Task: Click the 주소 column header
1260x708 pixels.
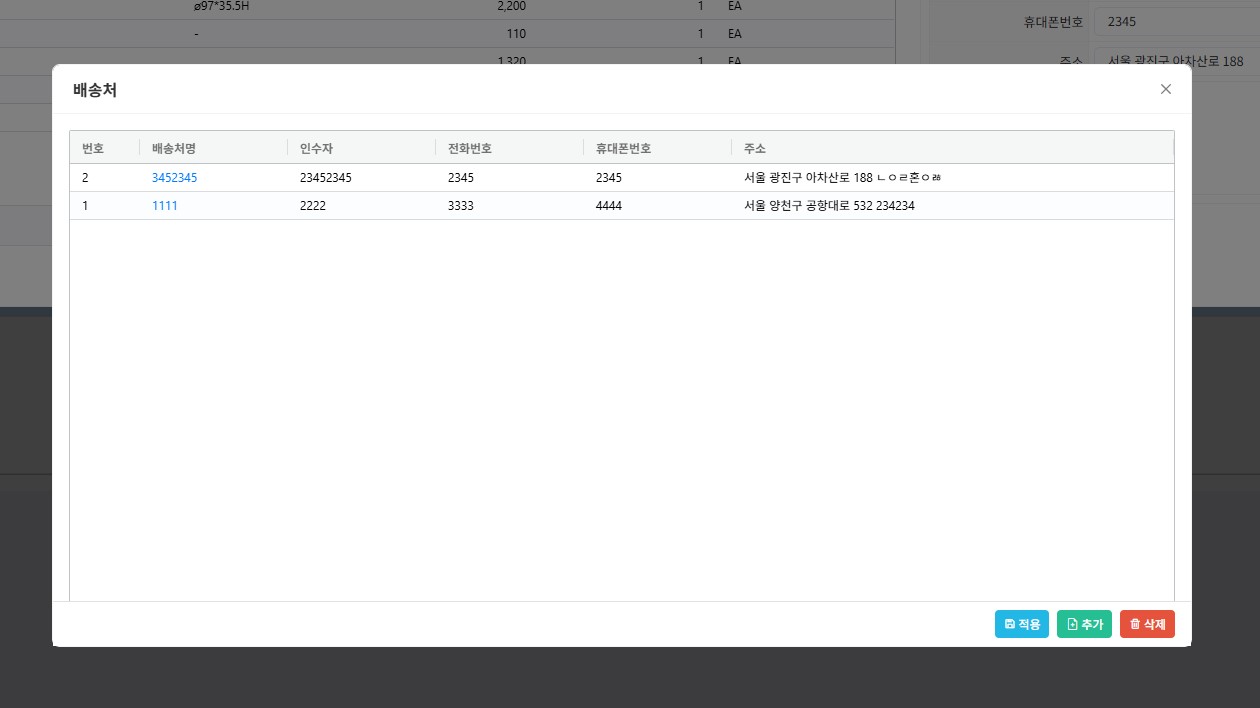Action: [x=754, y=148]
